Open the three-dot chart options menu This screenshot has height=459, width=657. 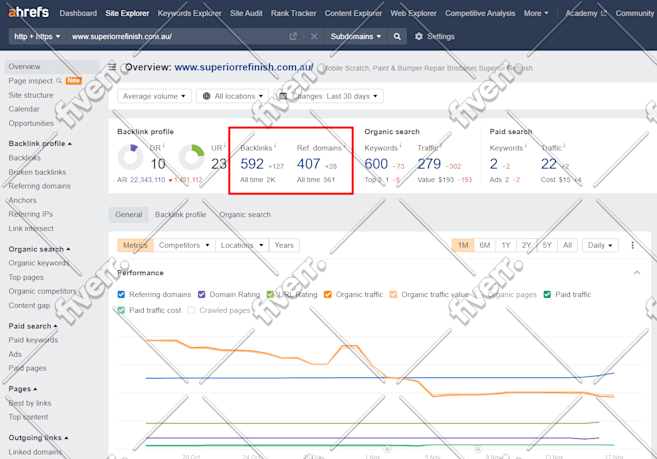coord(632,245)
